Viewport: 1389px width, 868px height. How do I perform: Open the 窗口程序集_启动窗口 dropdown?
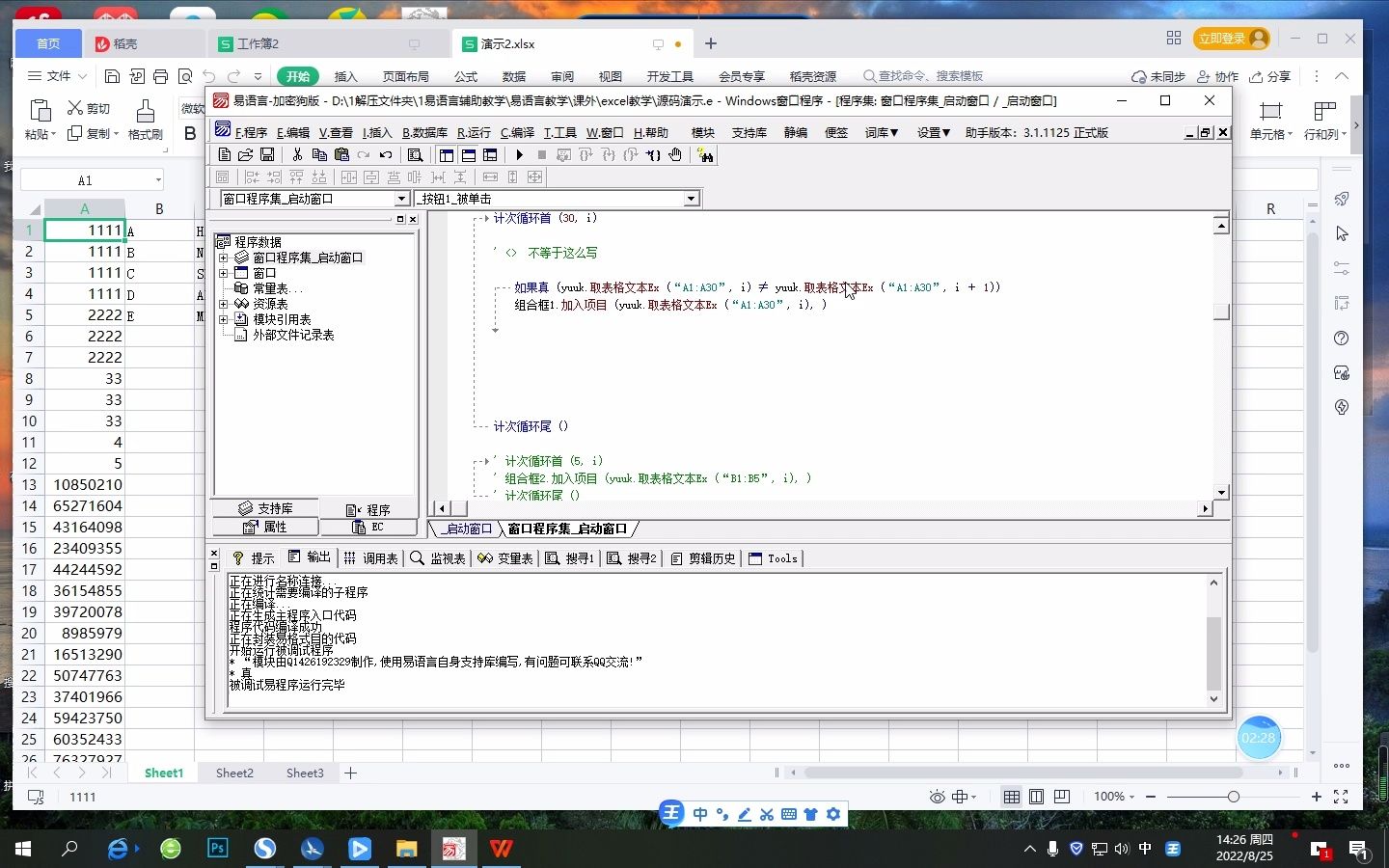pyautogui.click(x=402, y=198)
